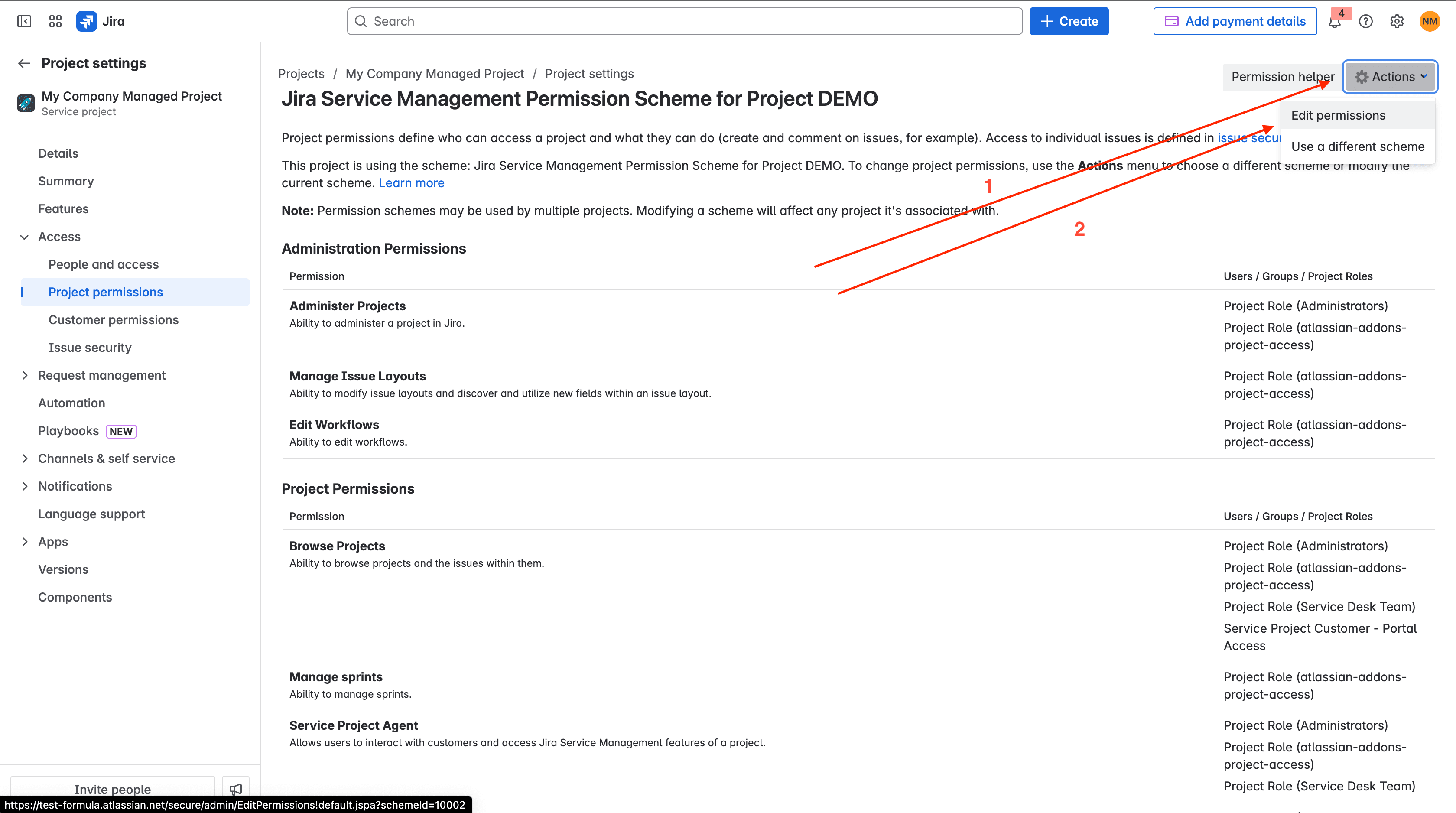Go to People and access
1456x813 pixels.
[x=104, y=264]
